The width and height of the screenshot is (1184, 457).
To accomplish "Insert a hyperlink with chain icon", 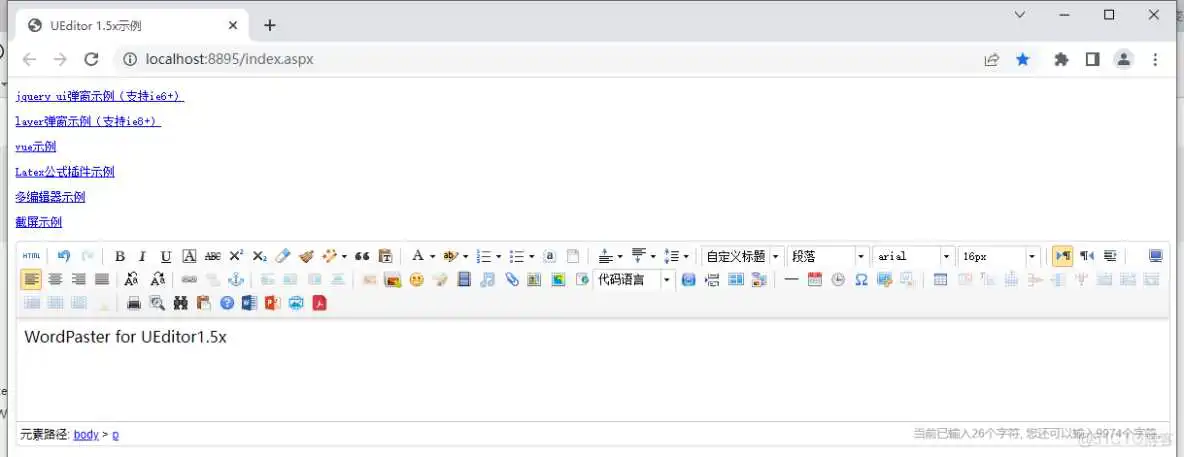I will pyautogui.click(x=190, y=279).
